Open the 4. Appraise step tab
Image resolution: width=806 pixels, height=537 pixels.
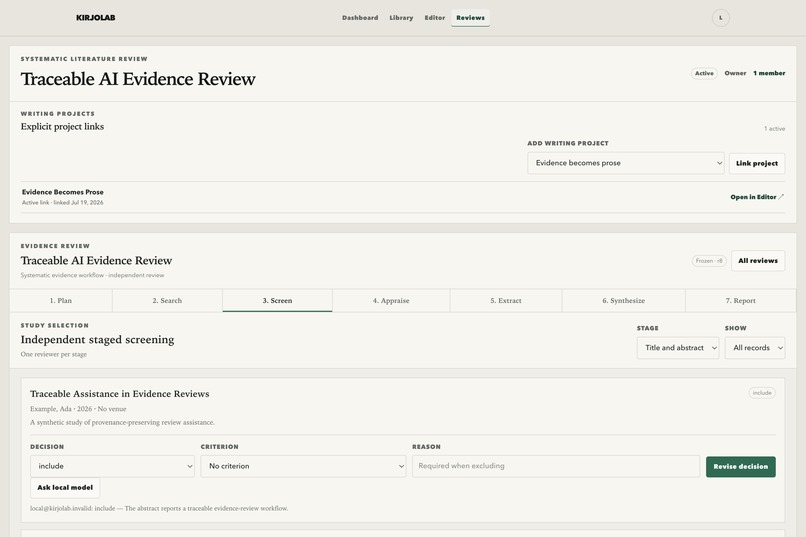(391, 301)
